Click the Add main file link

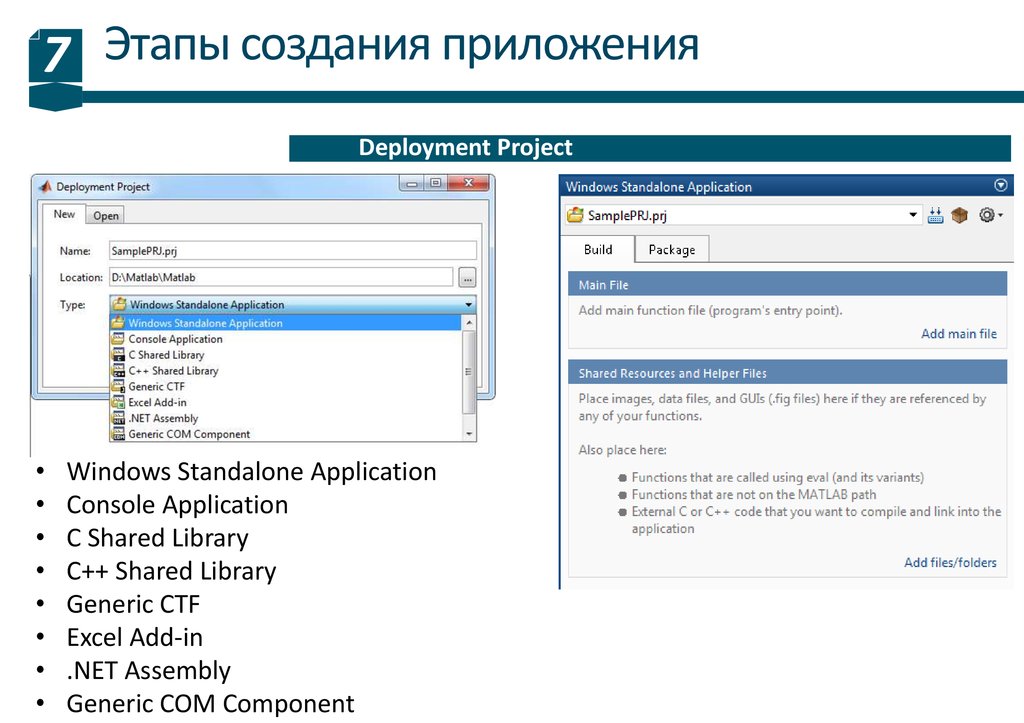(958, 334)
